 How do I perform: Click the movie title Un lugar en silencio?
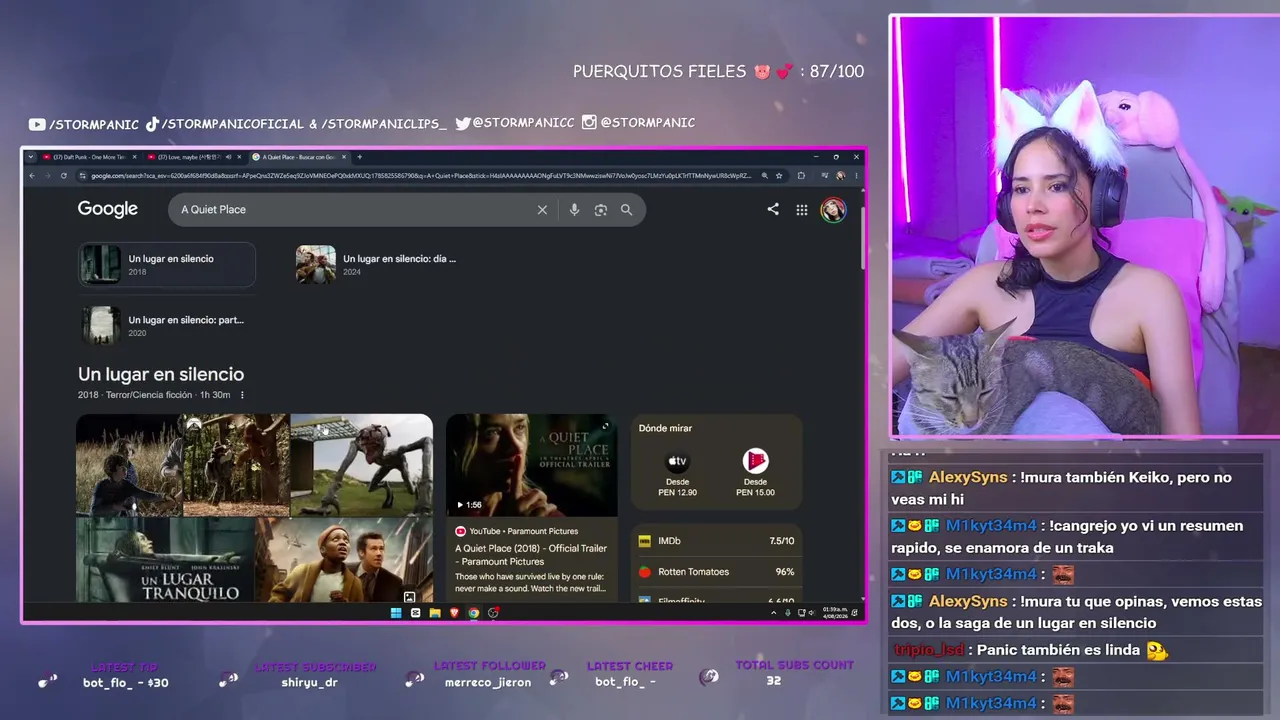pos(161,374)
